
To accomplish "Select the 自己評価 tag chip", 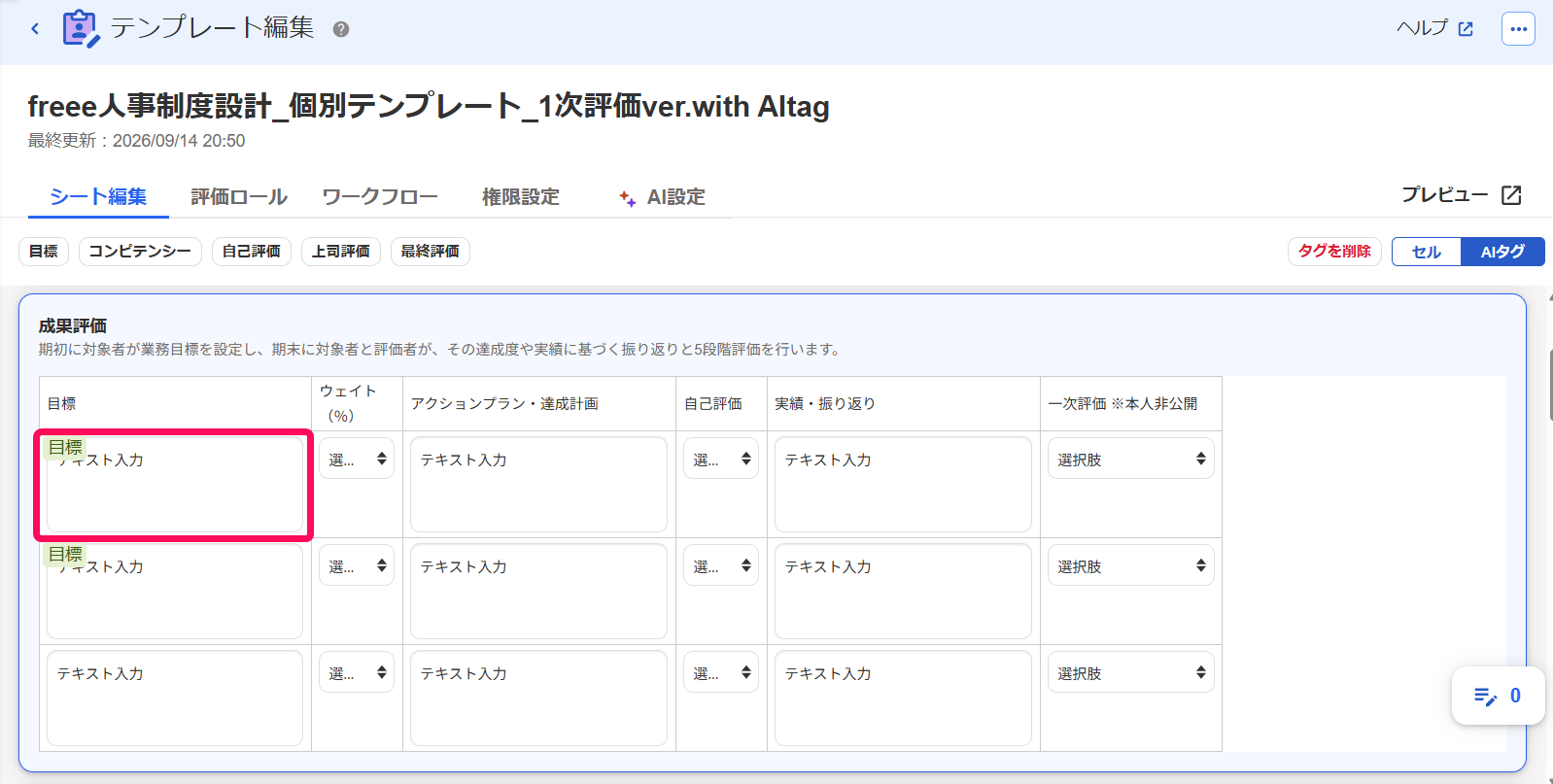I will coord(252,252).
